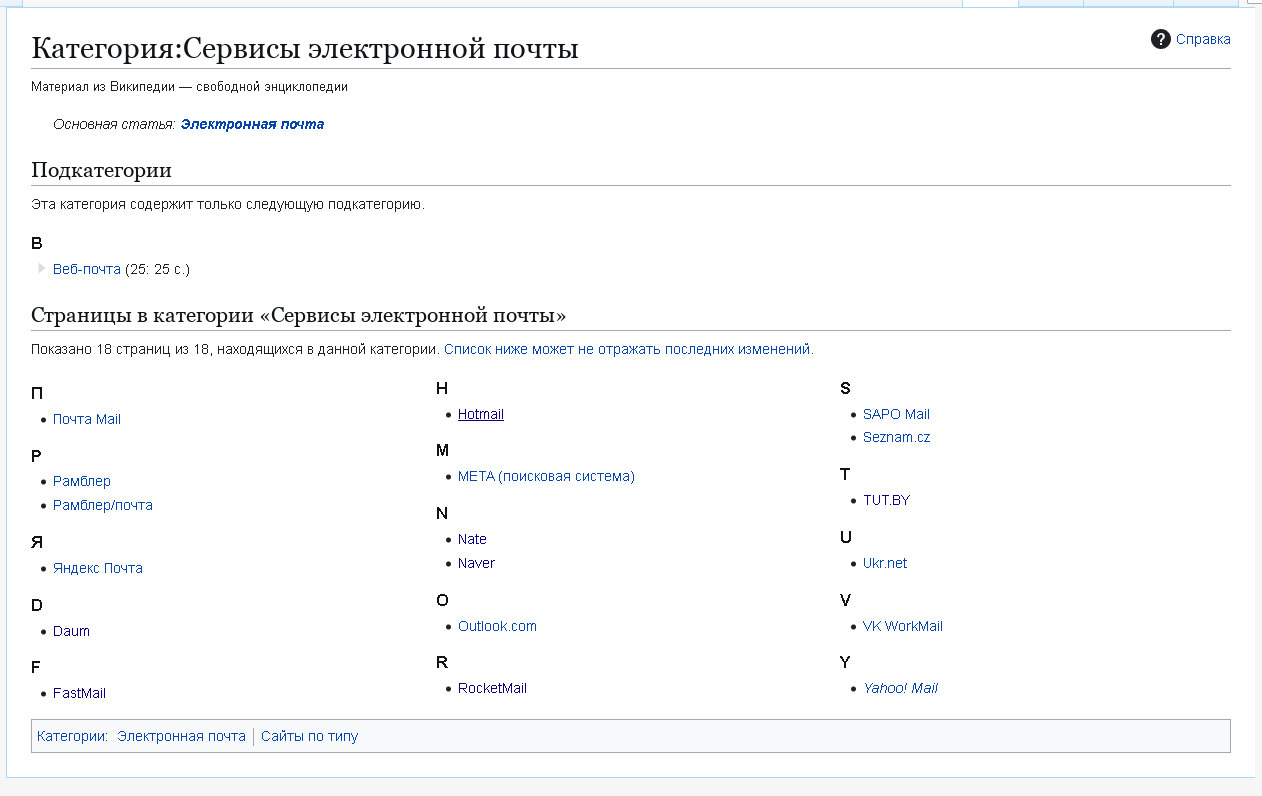Open main article Электронная почта
This screenshot has width=1262, height=796.
[252, 124]
